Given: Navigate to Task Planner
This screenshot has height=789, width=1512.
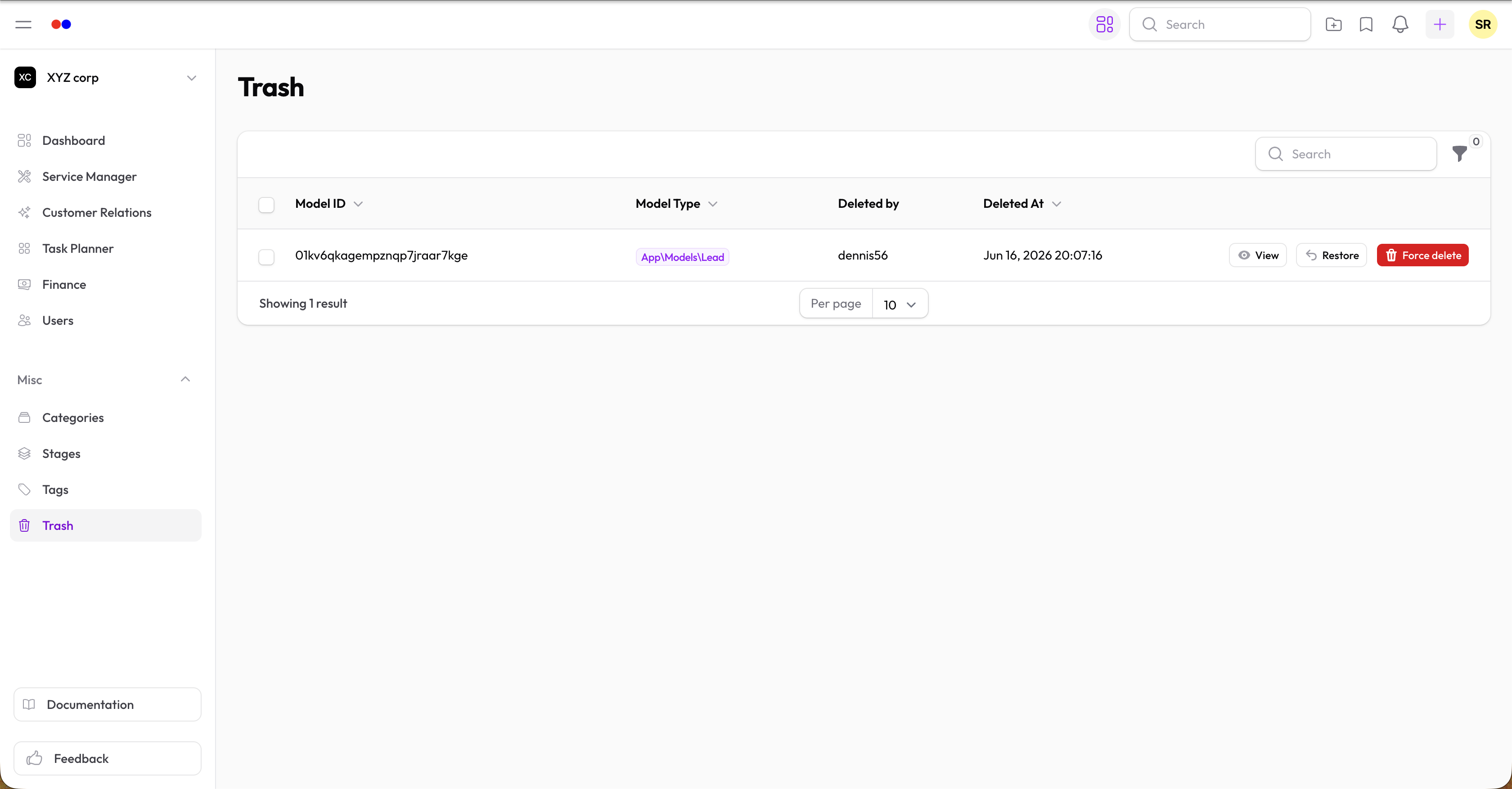Looking at the screenshot, I should coord(106,249).
